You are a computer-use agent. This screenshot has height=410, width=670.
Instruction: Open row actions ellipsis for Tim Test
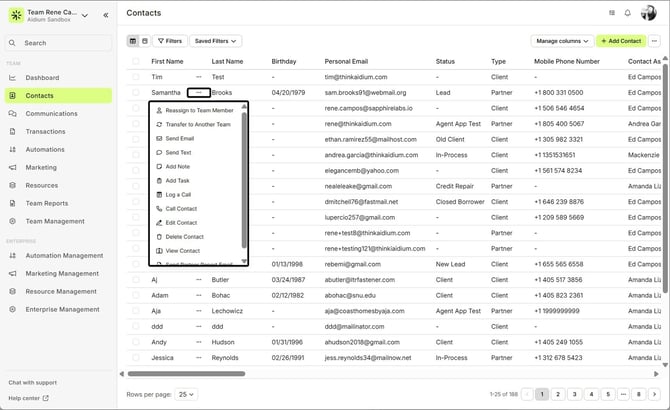[199, 77]
